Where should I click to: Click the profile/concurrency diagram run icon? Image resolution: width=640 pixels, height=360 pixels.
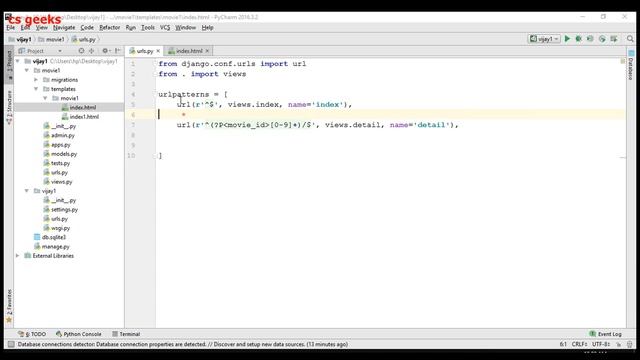602,39
